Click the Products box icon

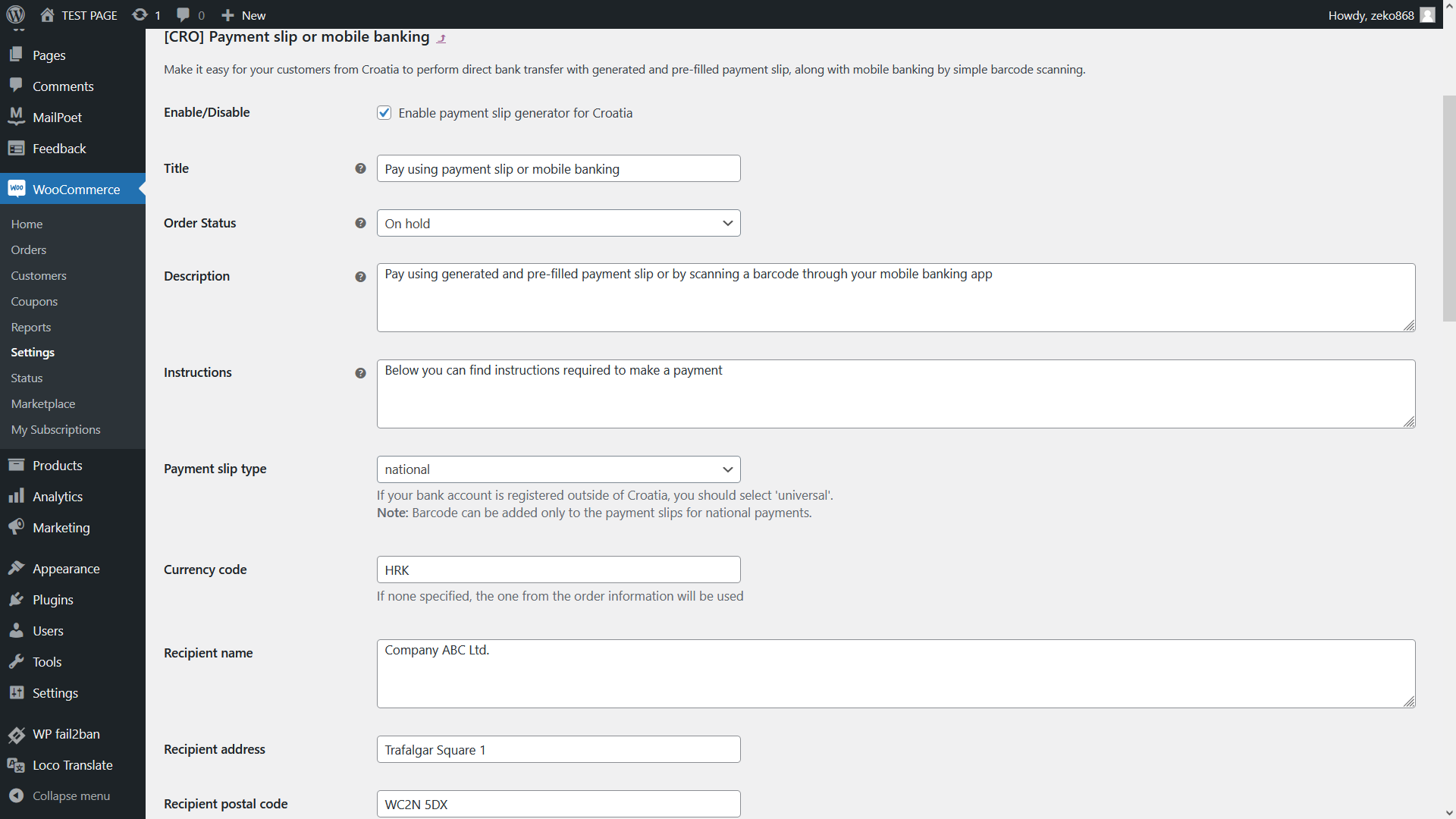16,465
